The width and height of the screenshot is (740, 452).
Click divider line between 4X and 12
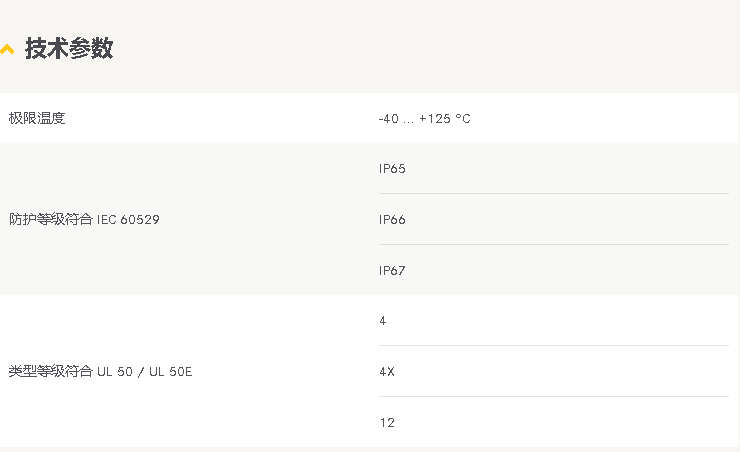click(x=553, y=397)
